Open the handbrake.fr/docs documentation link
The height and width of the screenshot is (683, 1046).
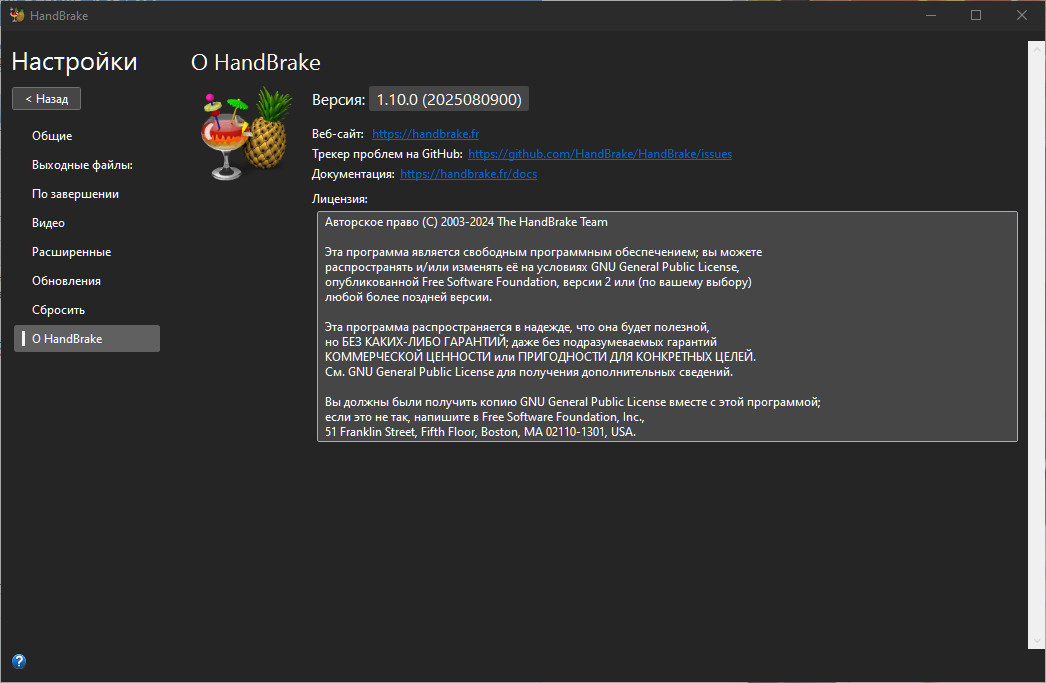point(468,174)
